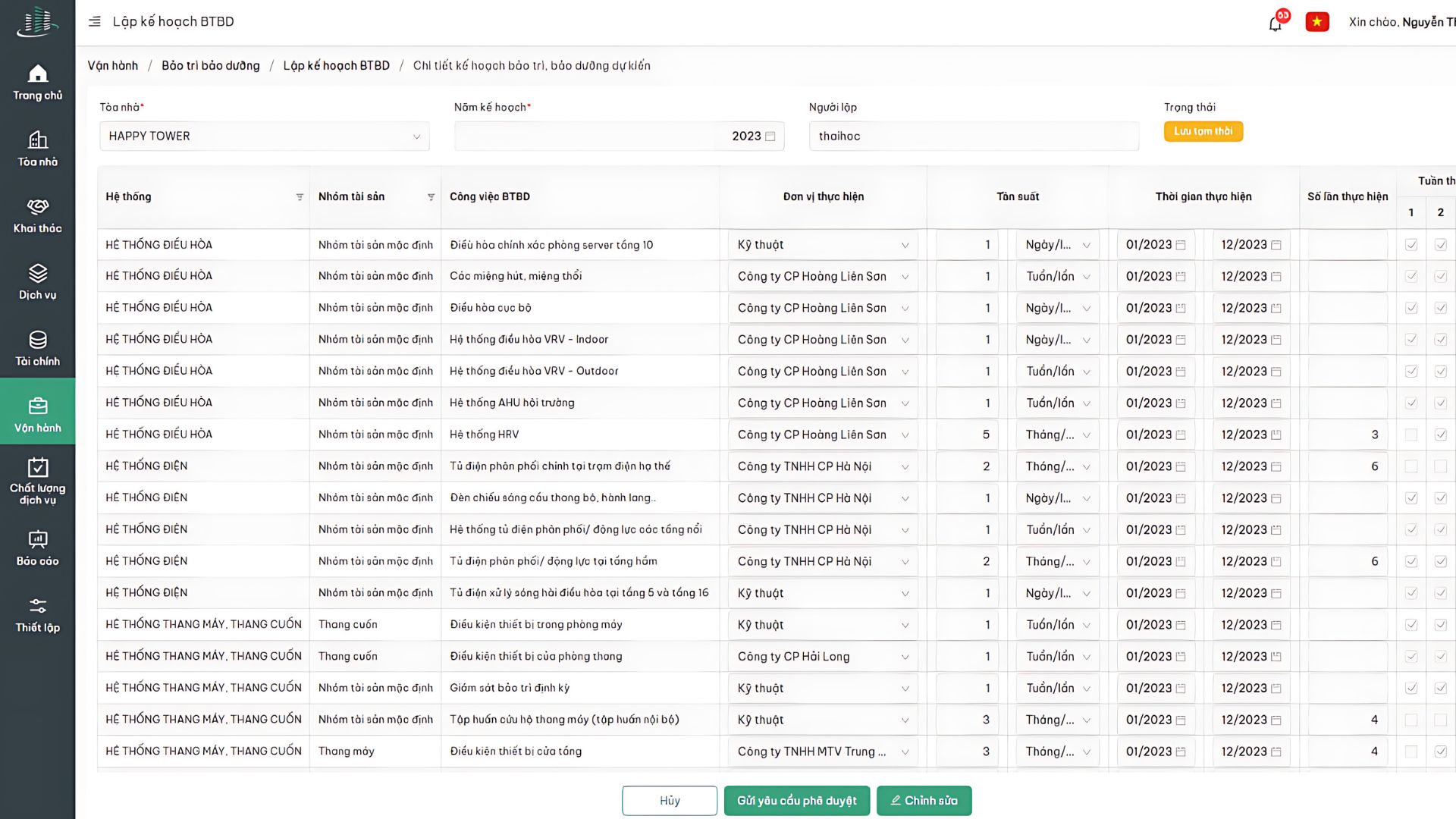Open frequency unit dropdown for Hệ thống HRV
Image resolution: width=1456 pixels, height=819 pixels.
pyautogui.click(x=1057, y=435)
